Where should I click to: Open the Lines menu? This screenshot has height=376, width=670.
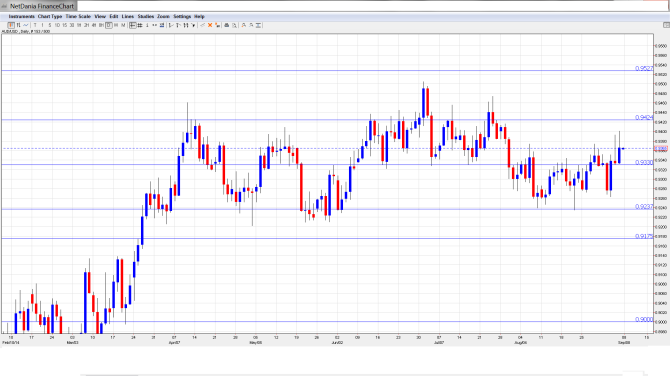pos(128,17)
